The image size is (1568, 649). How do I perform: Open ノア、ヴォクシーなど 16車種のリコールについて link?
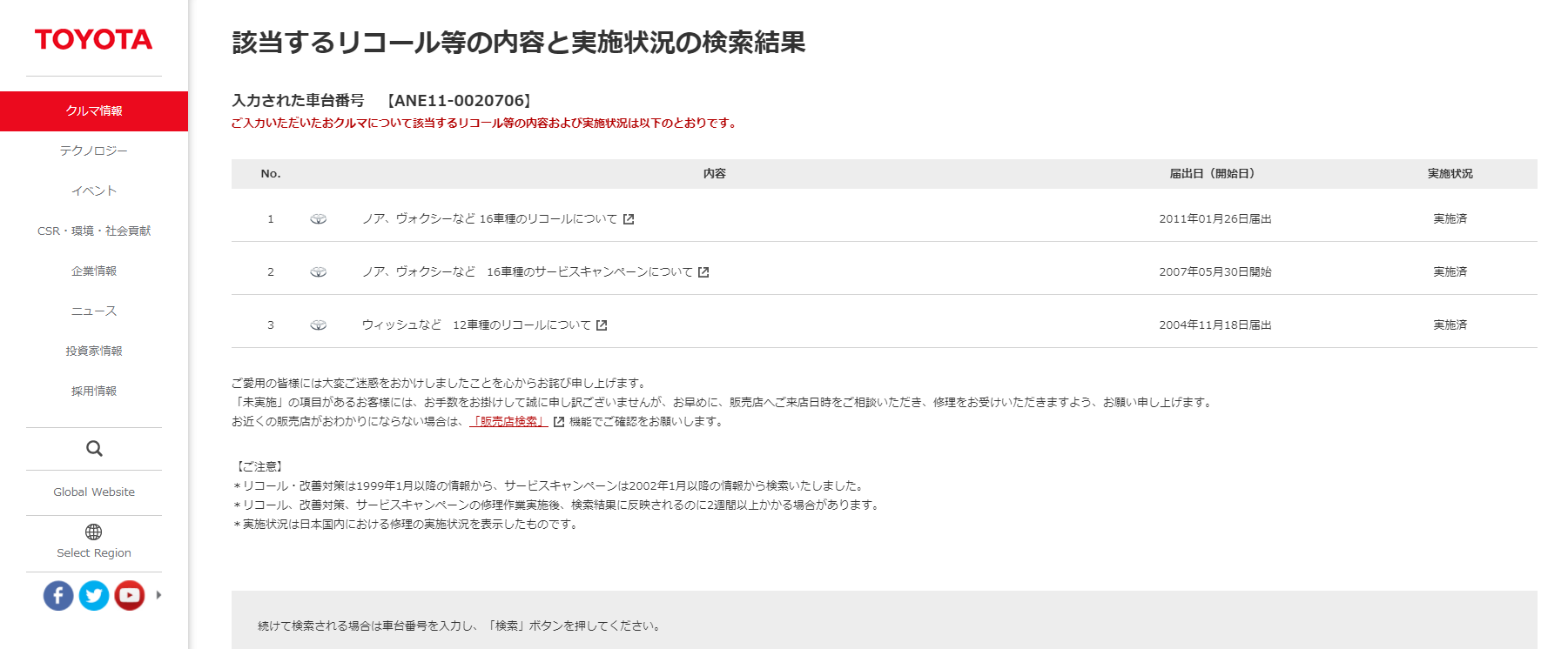(489, 219)
